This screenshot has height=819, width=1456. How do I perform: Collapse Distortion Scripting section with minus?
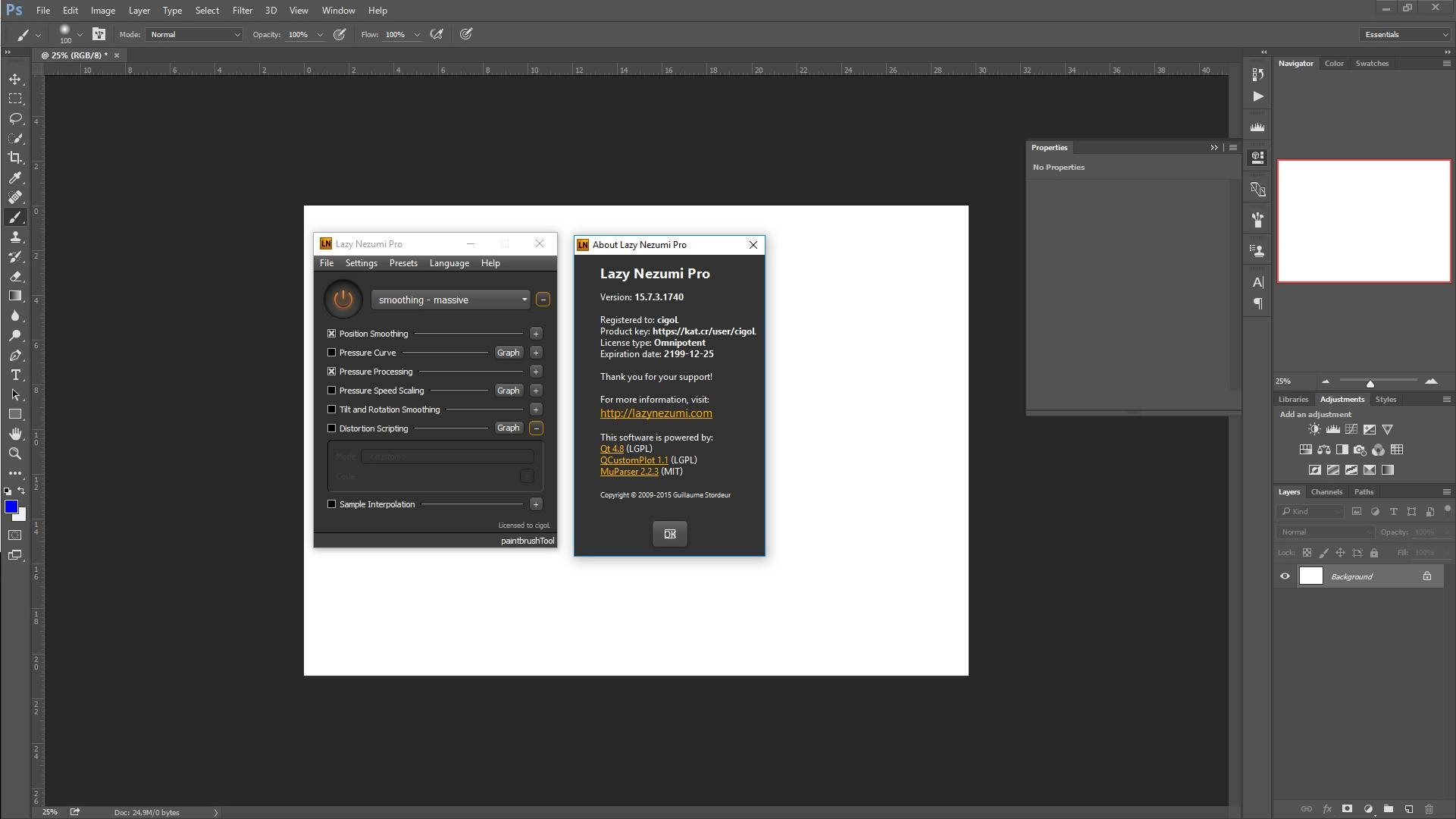(x=536, y=428)
